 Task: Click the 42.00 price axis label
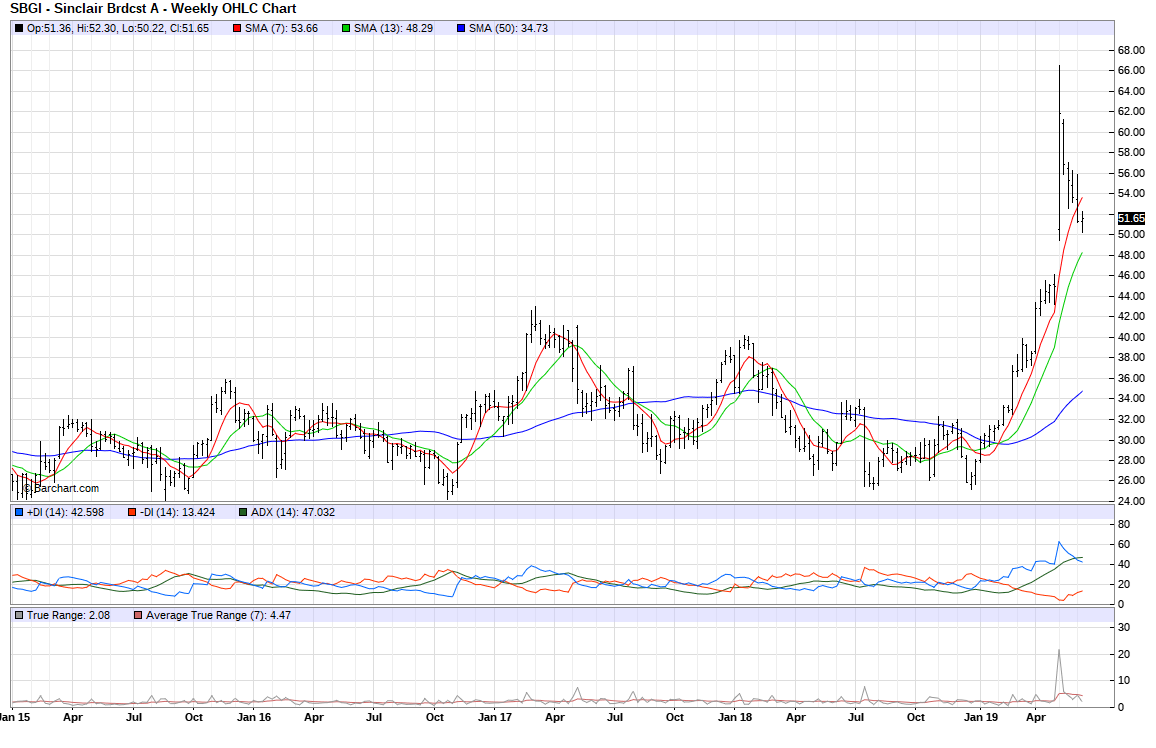(x=1131, y=317)
